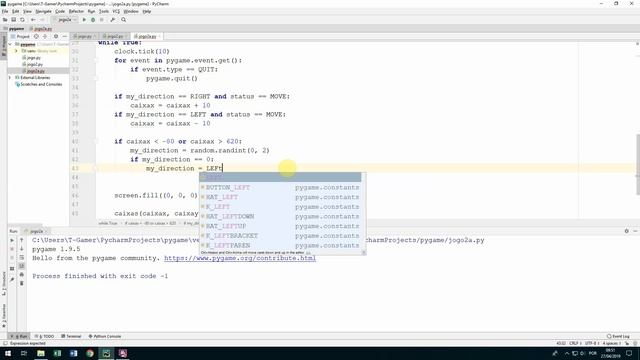Click the BUTTON_LEFT completion suggestion
This screenshot has height=360, width=640.
[x=280, y=187]
